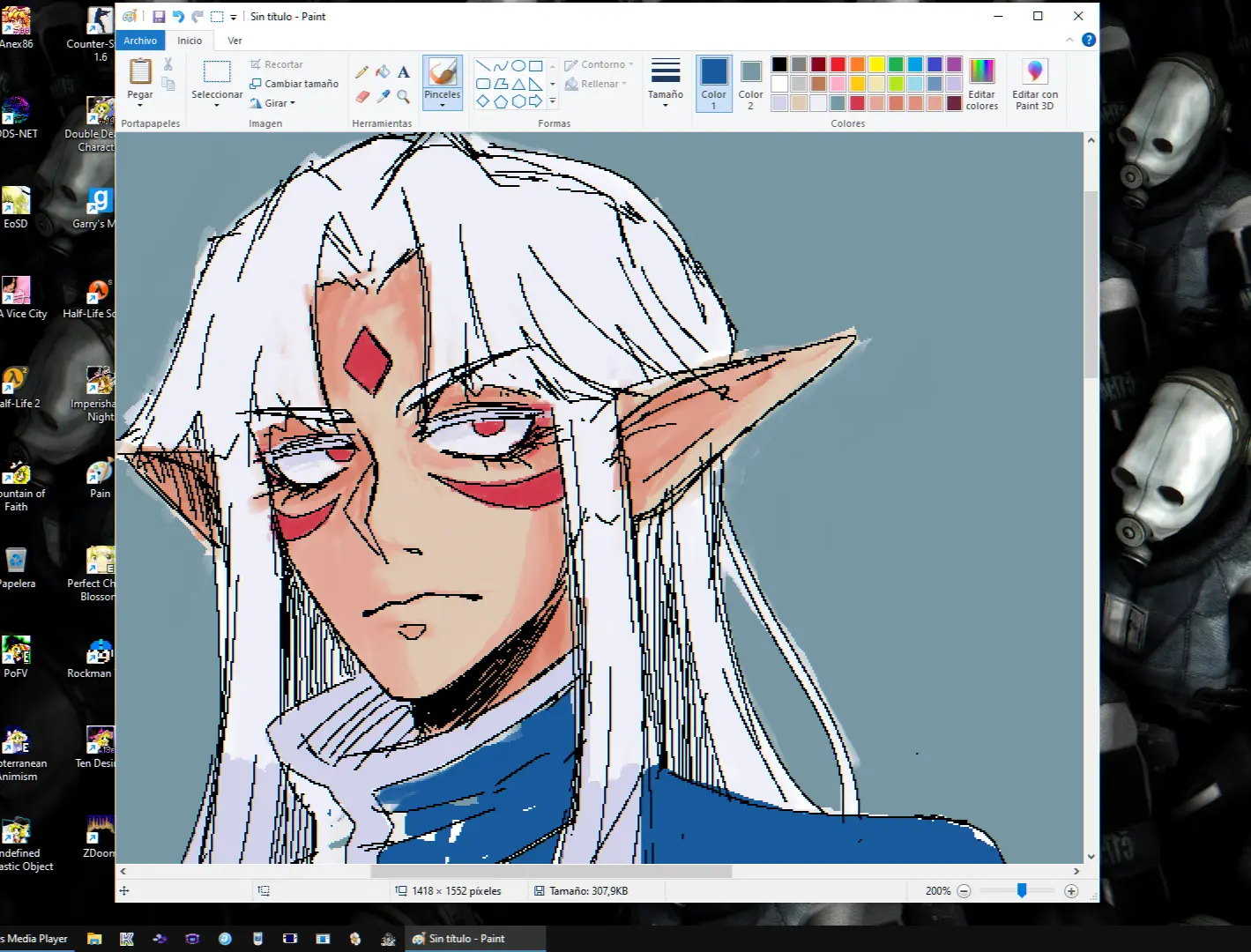Click Editar colores button
1251x952 pixels.
(x=981, y=84)
